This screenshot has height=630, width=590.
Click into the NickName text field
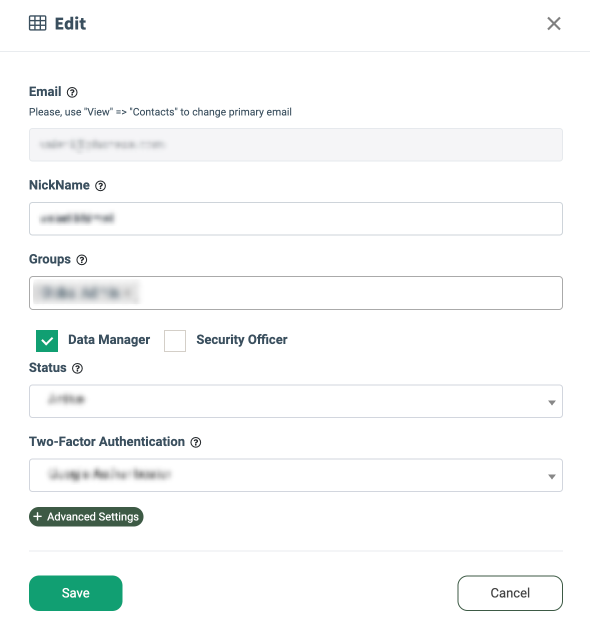tap(296, 219)
